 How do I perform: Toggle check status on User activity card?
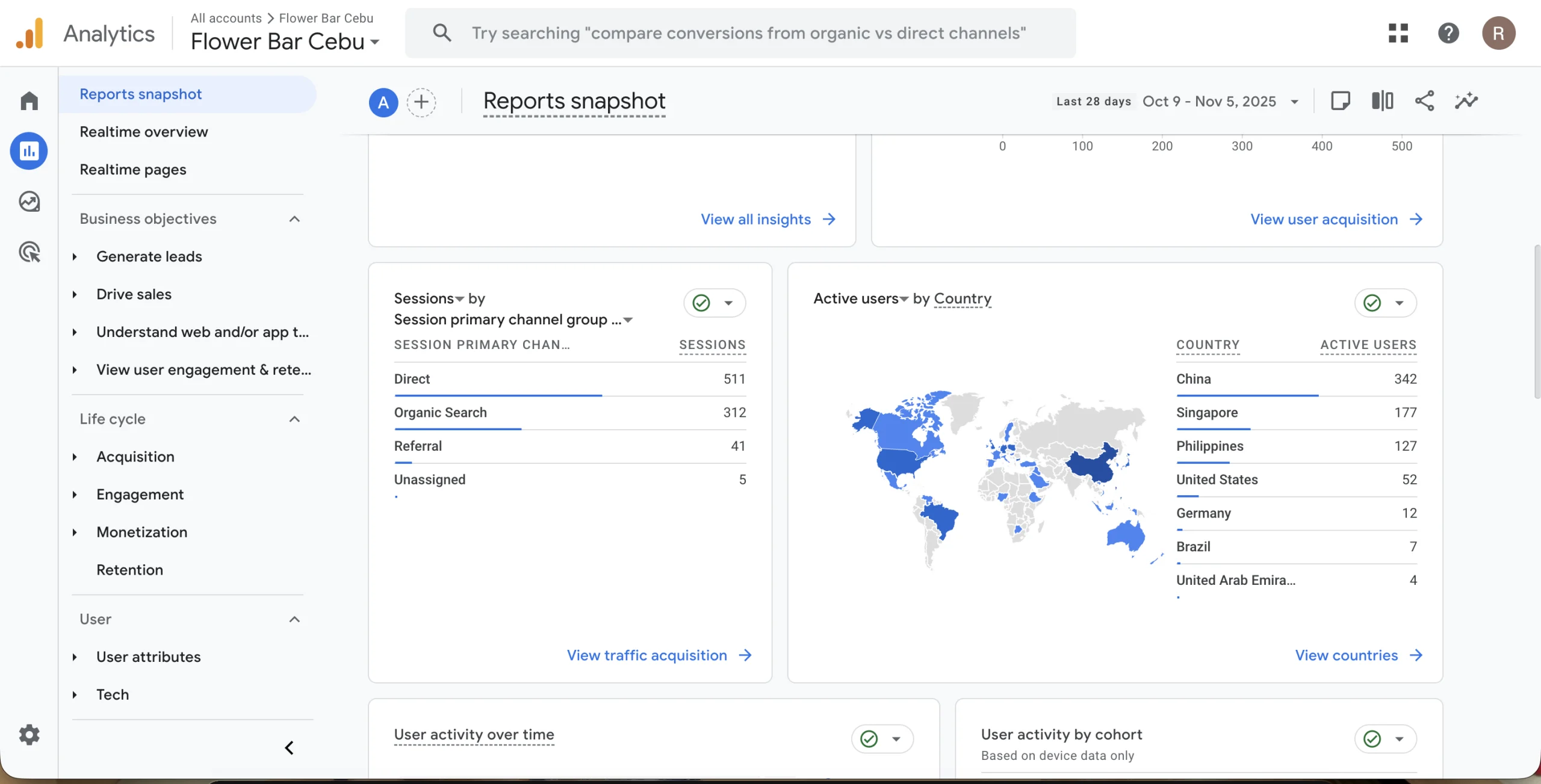[869, 739]
